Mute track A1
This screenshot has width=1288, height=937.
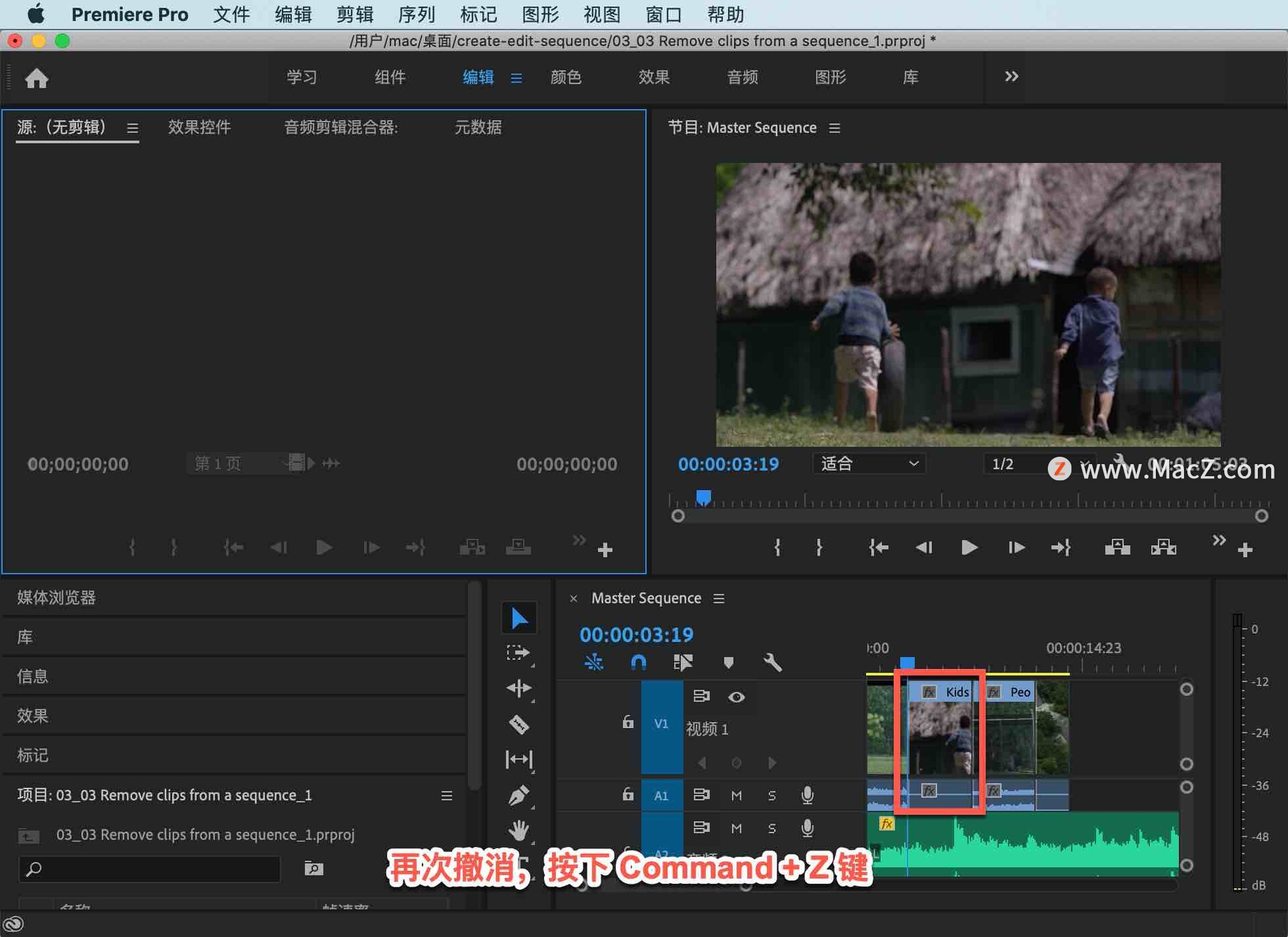736,795
